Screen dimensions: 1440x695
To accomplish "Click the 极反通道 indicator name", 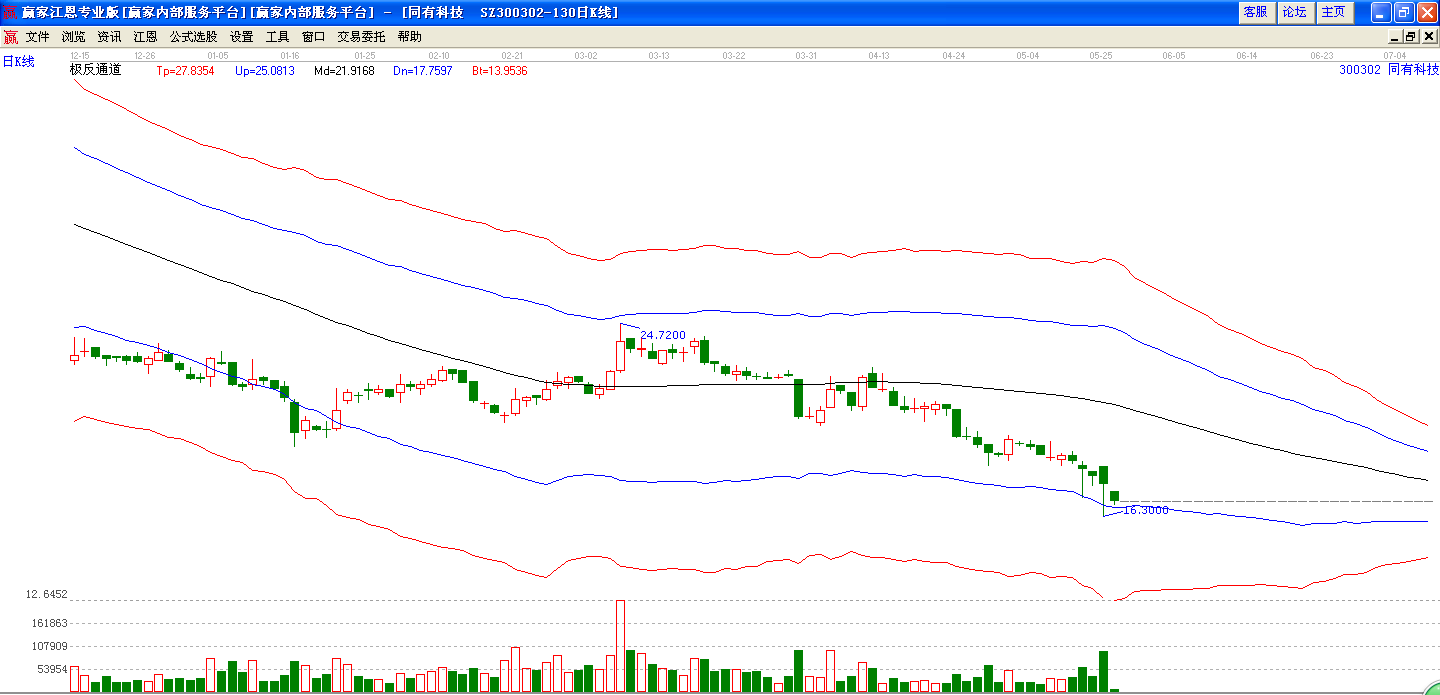I will [95, 70].
